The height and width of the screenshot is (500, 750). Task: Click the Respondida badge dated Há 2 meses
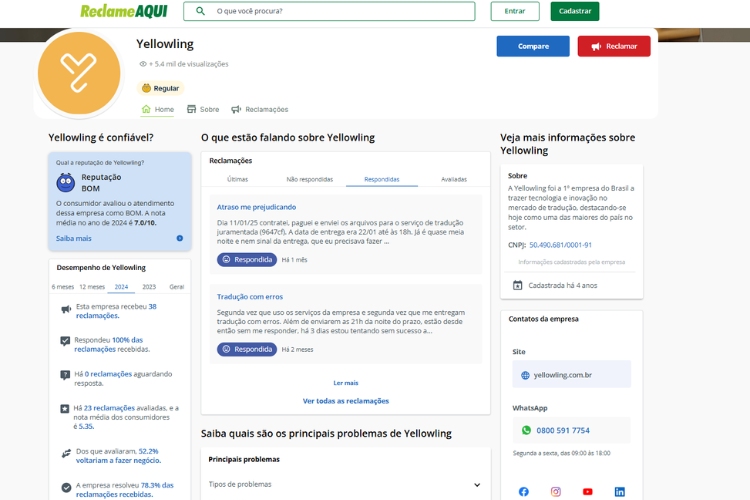pyautogui.click(x=247, y=349)
